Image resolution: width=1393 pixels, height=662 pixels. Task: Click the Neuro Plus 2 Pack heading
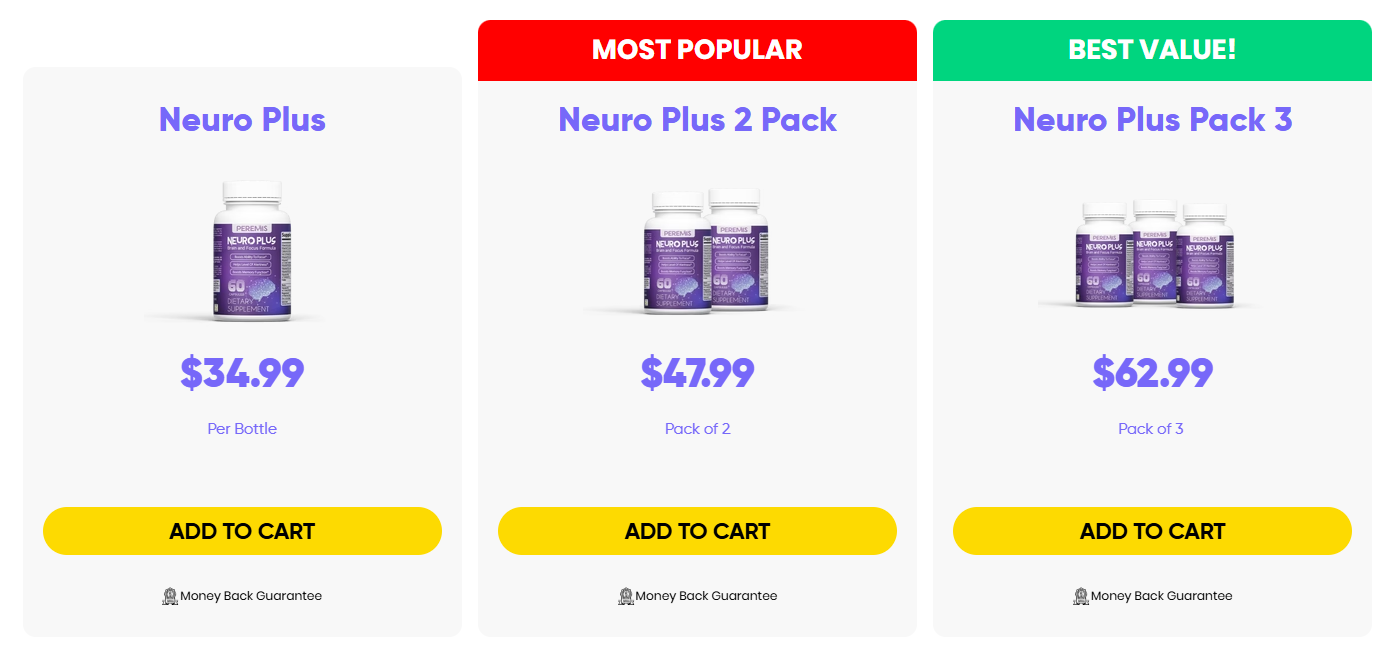[x=697, y=120]
